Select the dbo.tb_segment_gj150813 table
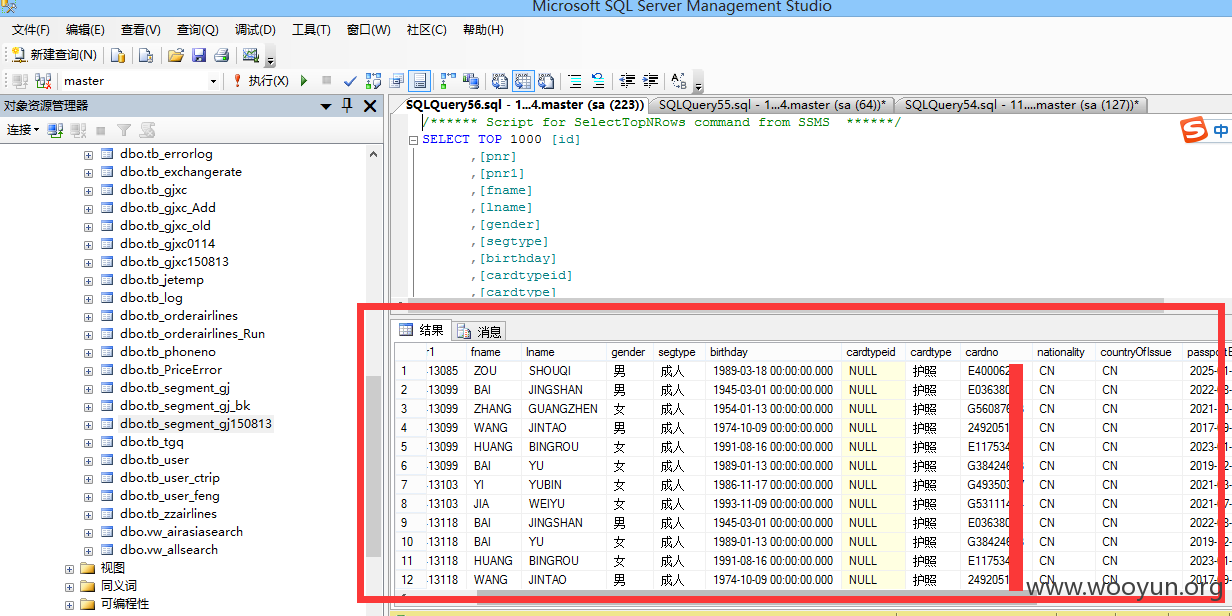Image resolution: width=1232 pixels, height=616 pixels. point(196,424)
